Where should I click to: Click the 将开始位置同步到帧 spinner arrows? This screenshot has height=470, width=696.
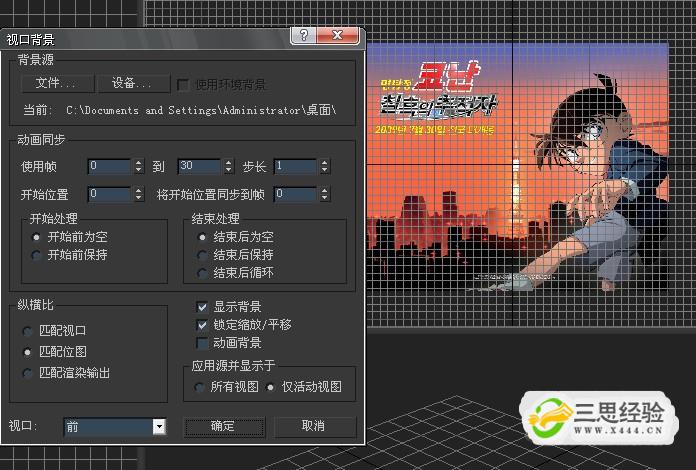tap(324, 194)
